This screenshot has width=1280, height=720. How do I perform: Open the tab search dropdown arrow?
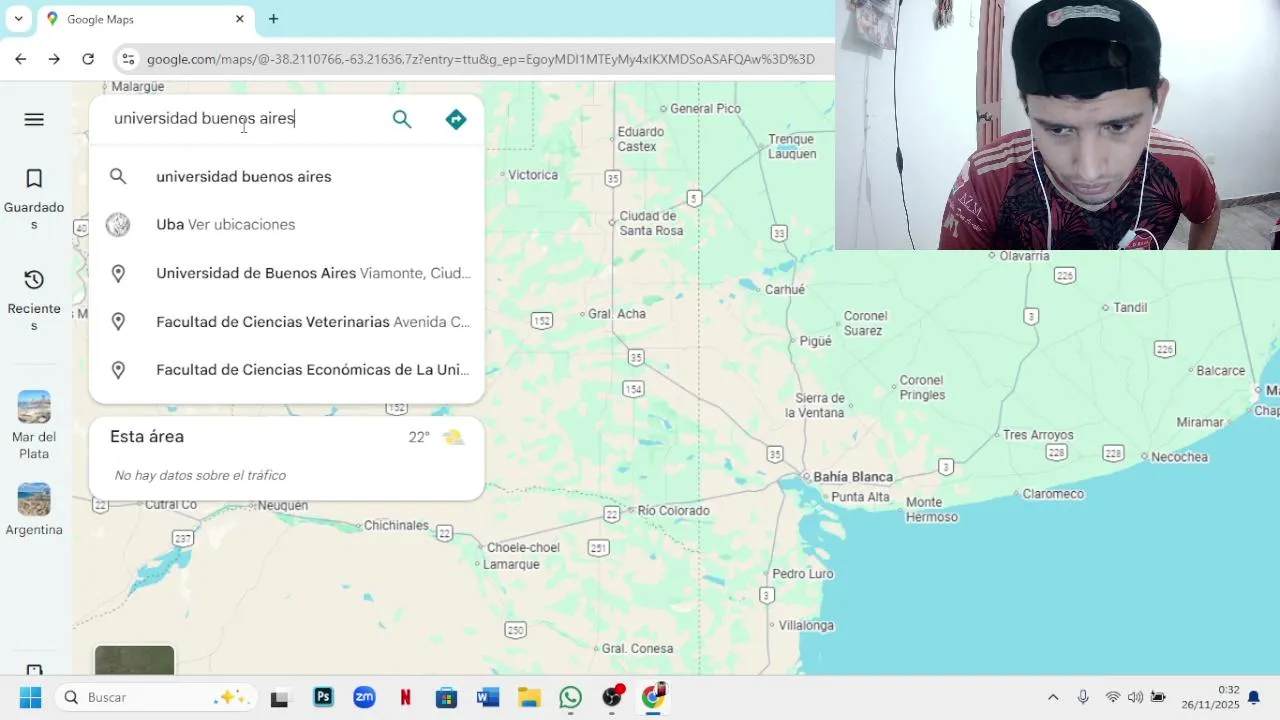18,19
